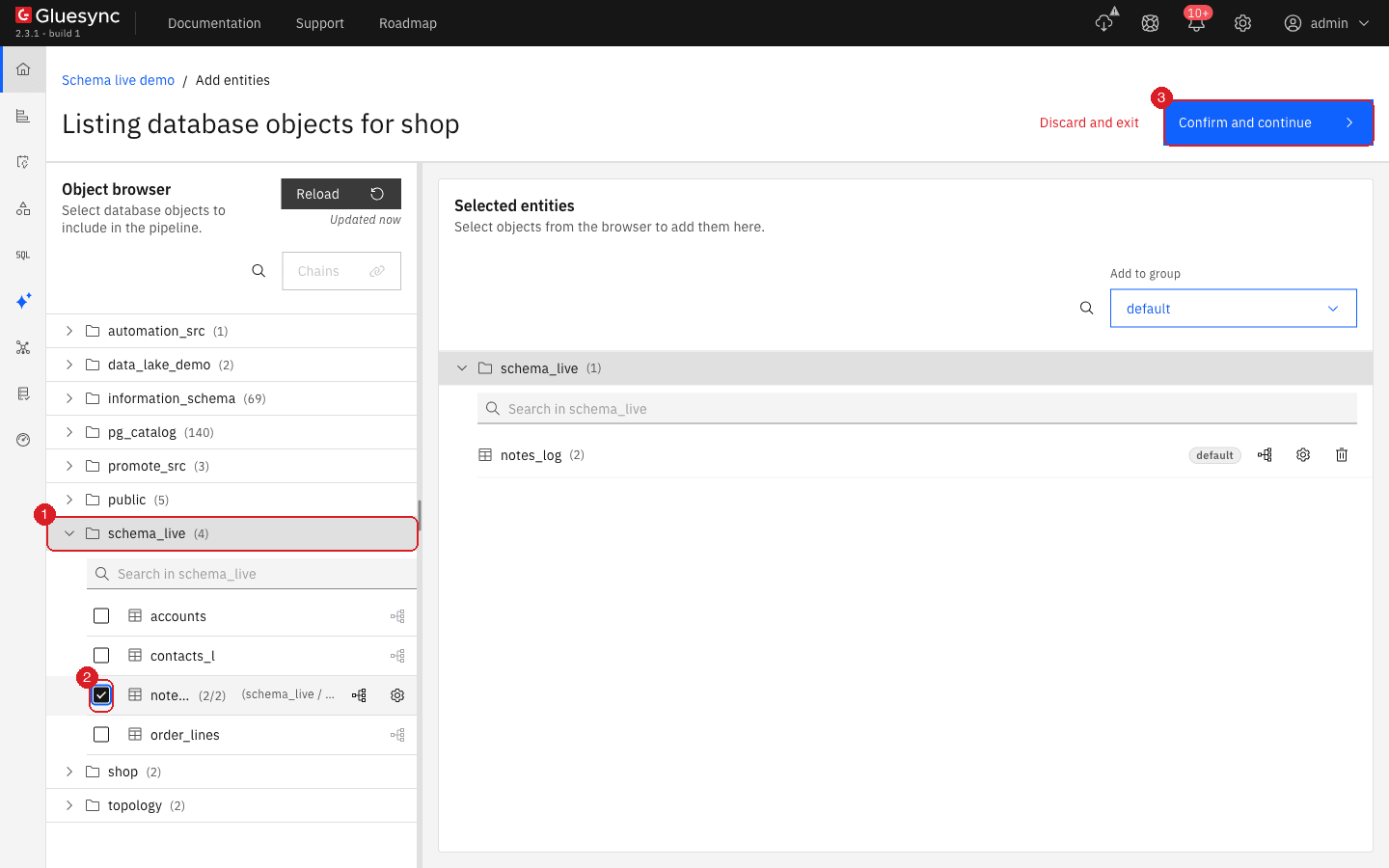This screenshot has width=1389, height=868.
Task: Click search magnifier beside Add to group
Action: pyautogui.click(x=1087, y=309)
